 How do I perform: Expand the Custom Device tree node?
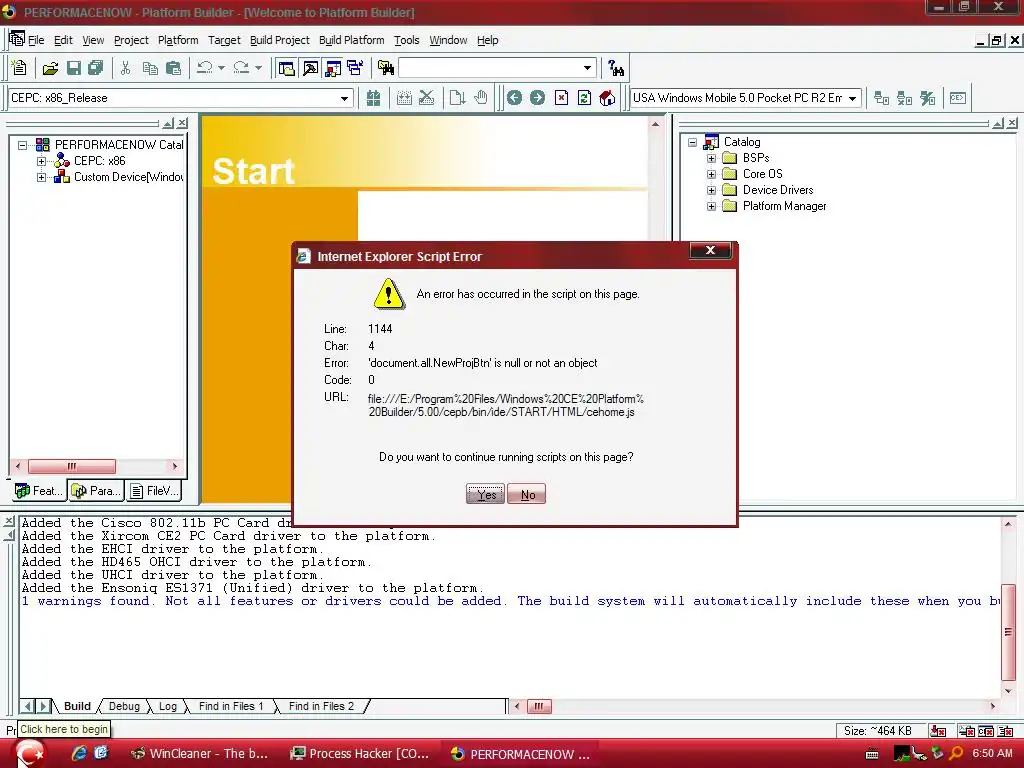(41, 177)
